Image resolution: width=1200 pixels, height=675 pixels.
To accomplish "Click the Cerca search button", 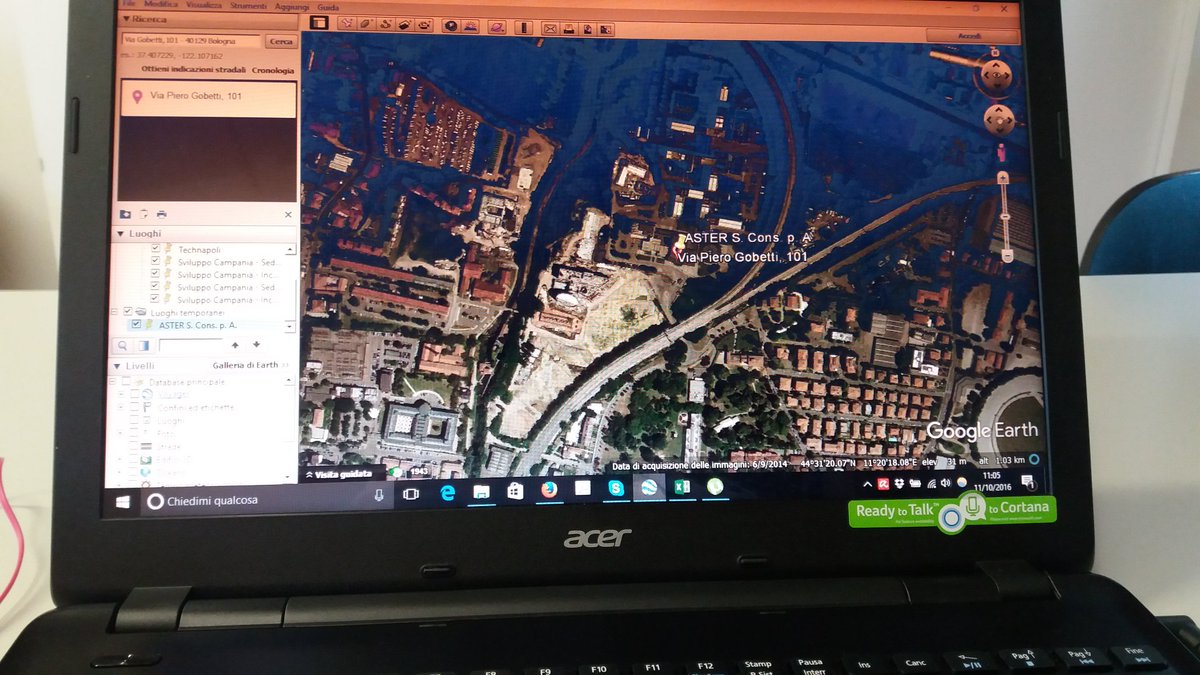I will coord(281,41).
